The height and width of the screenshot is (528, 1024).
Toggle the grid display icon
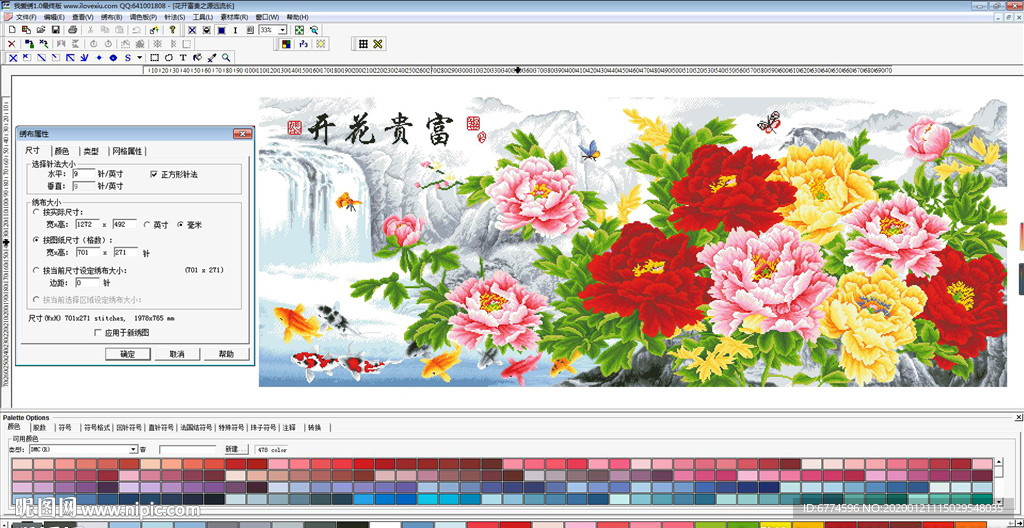click(x=363, y=44)
